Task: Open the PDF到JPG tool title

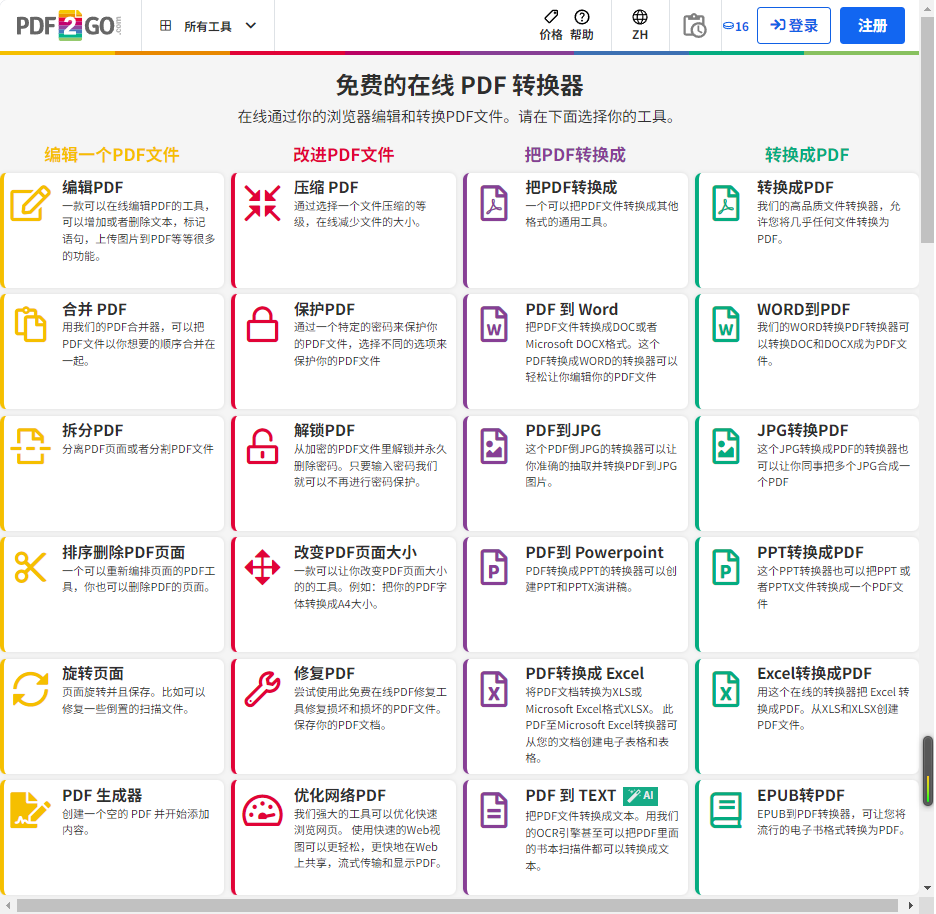Action: pos(563,430)
